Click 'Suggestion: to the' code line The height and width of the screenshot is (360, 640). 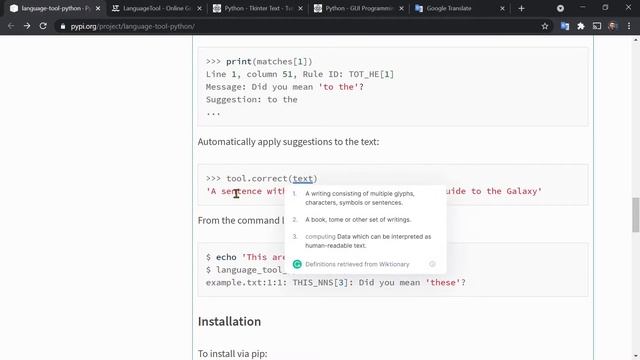(x=252, y=100)
